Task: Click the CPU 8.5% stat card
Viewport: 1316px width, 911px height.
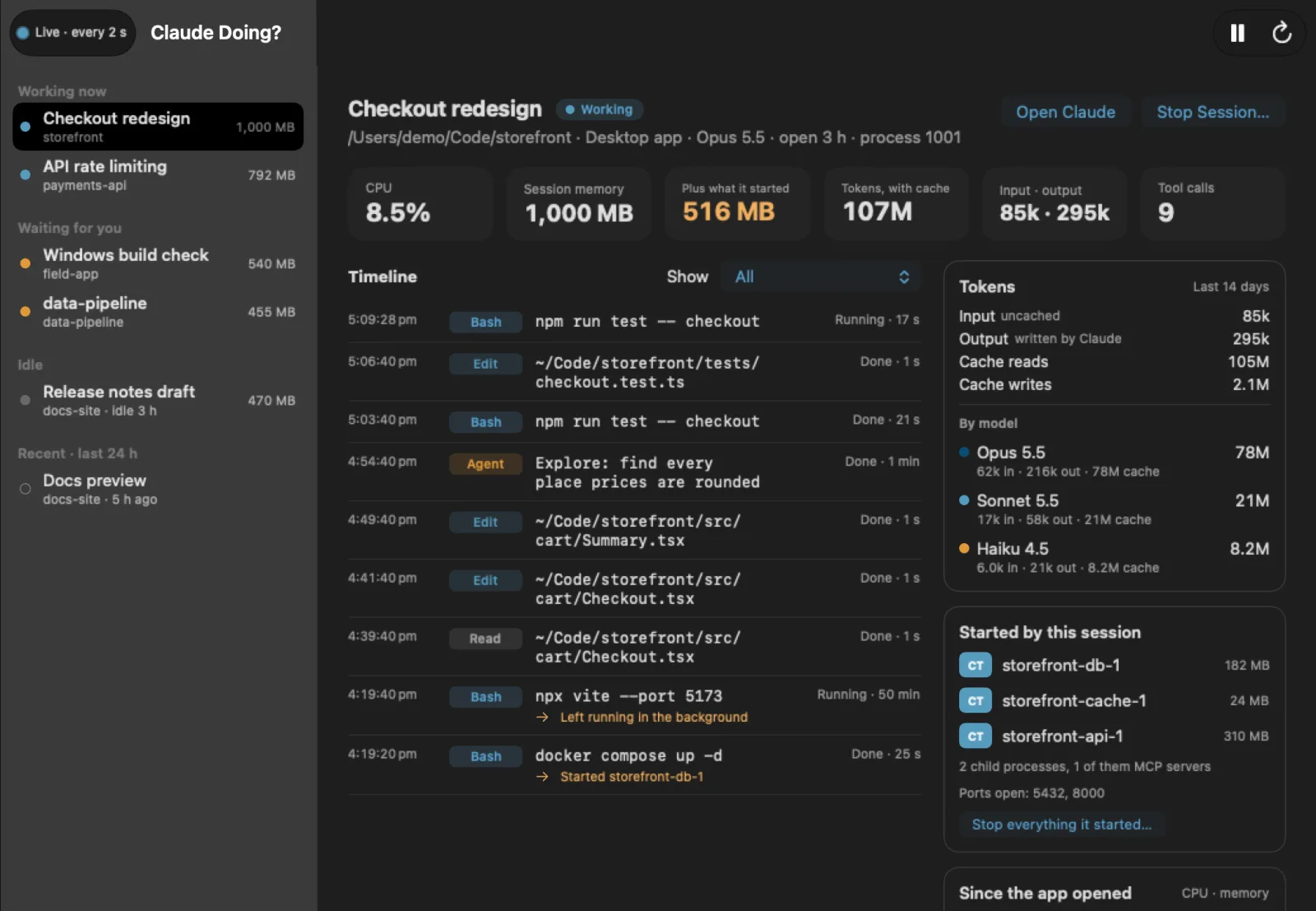Action: click(x=420, y=203)
